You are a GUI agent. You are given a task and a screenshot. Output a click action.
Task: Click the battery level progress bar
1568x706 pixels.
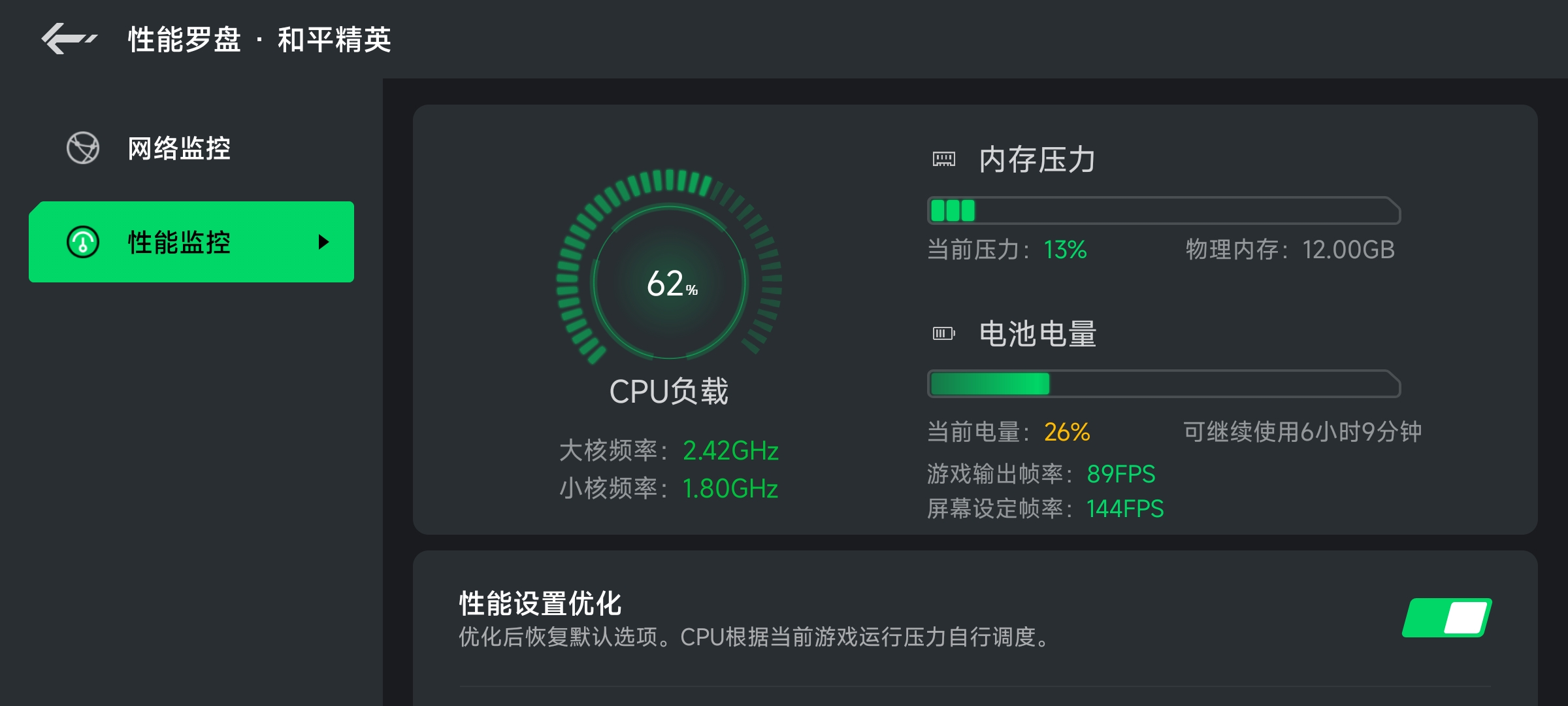(x=1164, y=384)
